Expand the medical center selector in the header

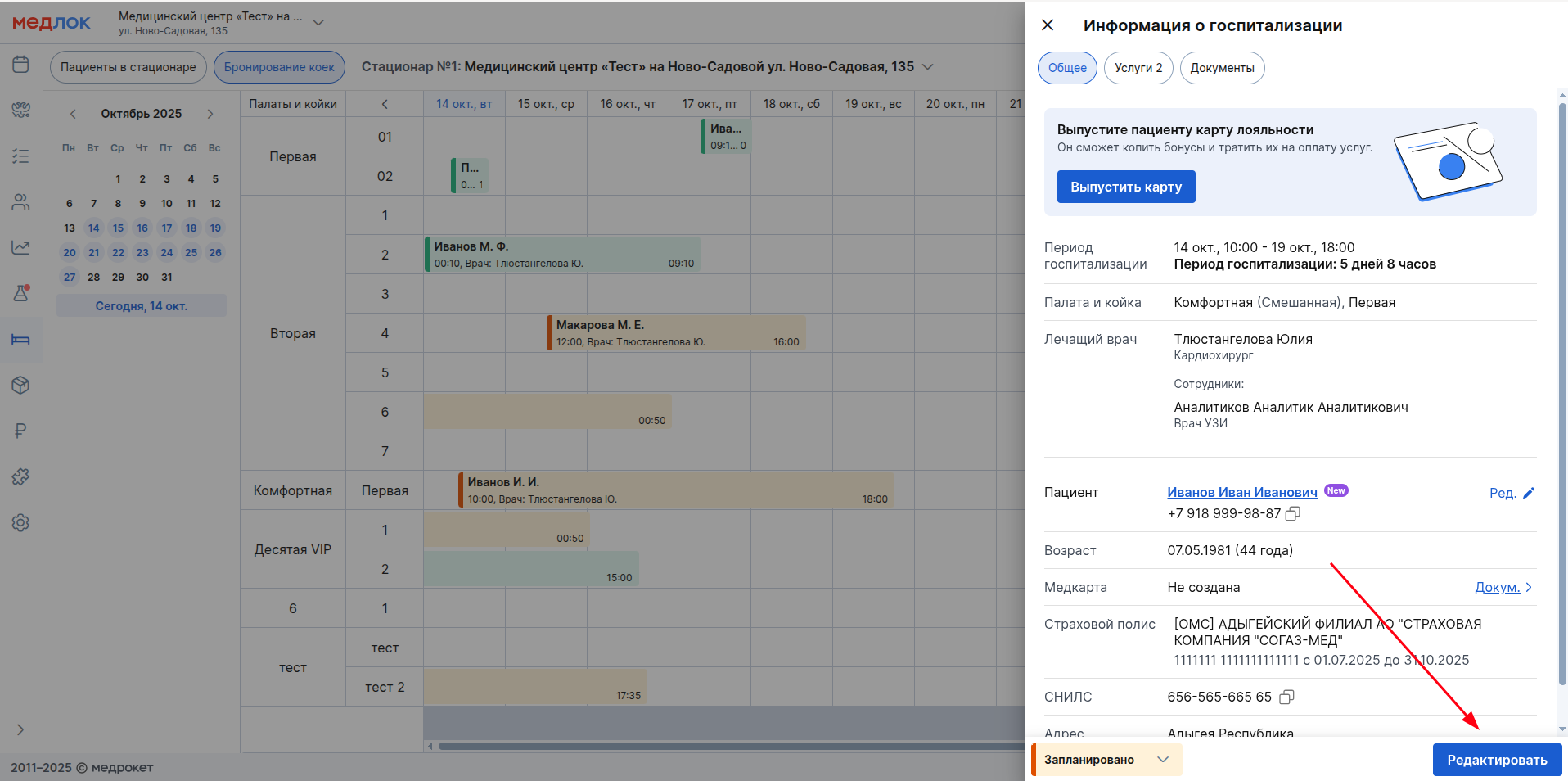pos(318,23)
